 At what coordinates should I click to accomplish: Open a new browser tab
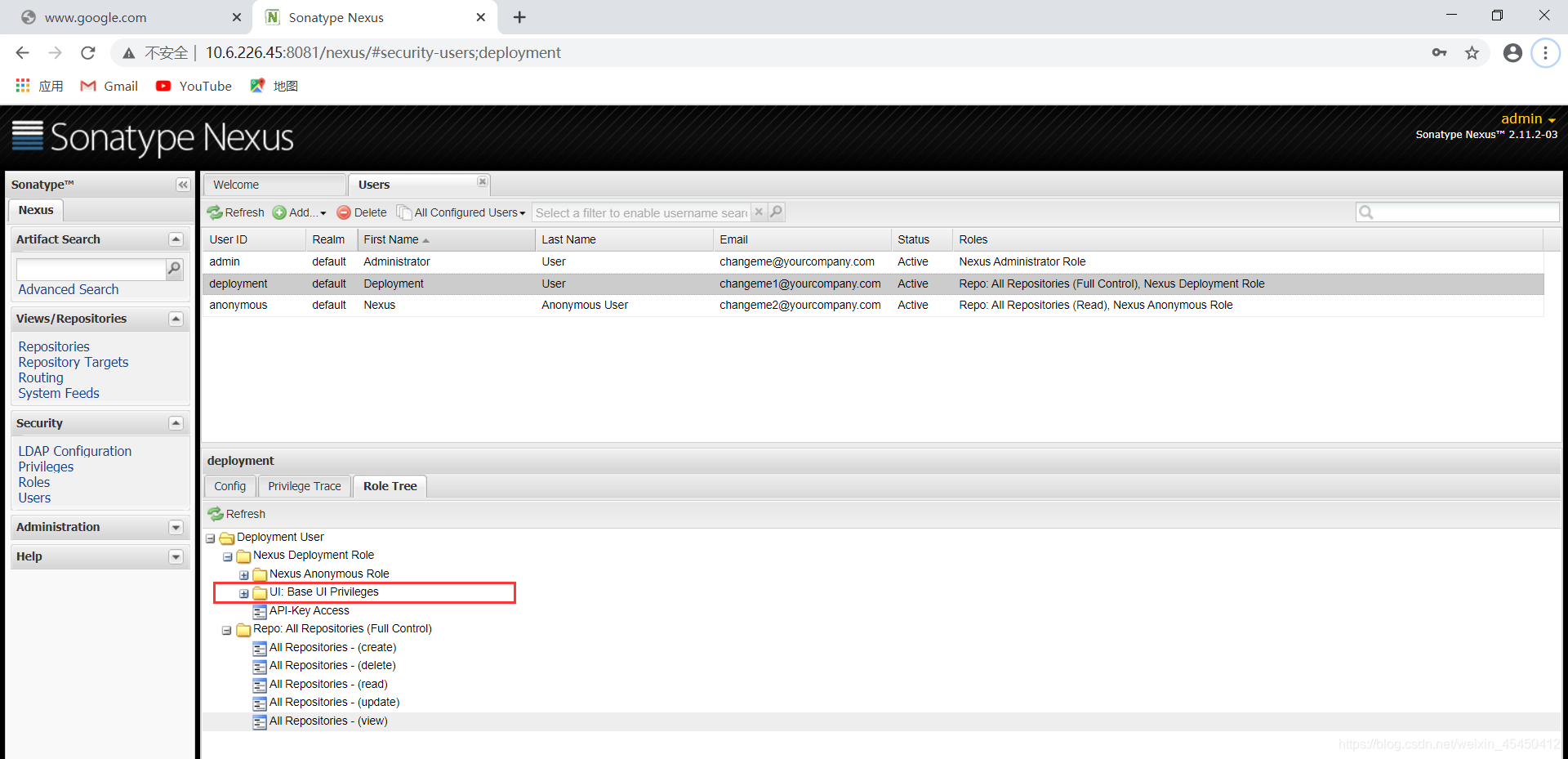tap(519, 17)
